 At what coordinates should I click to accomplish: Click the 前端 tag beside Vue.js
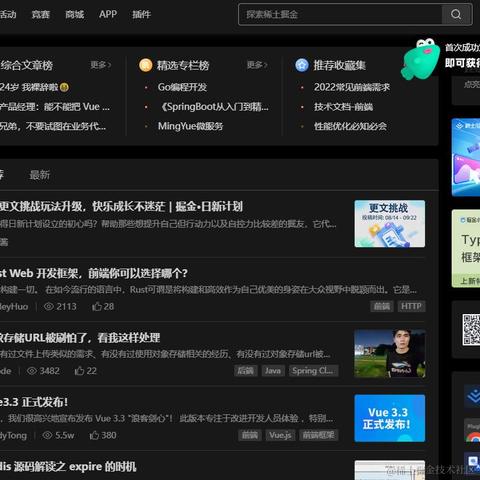click(x=250, y=435)
